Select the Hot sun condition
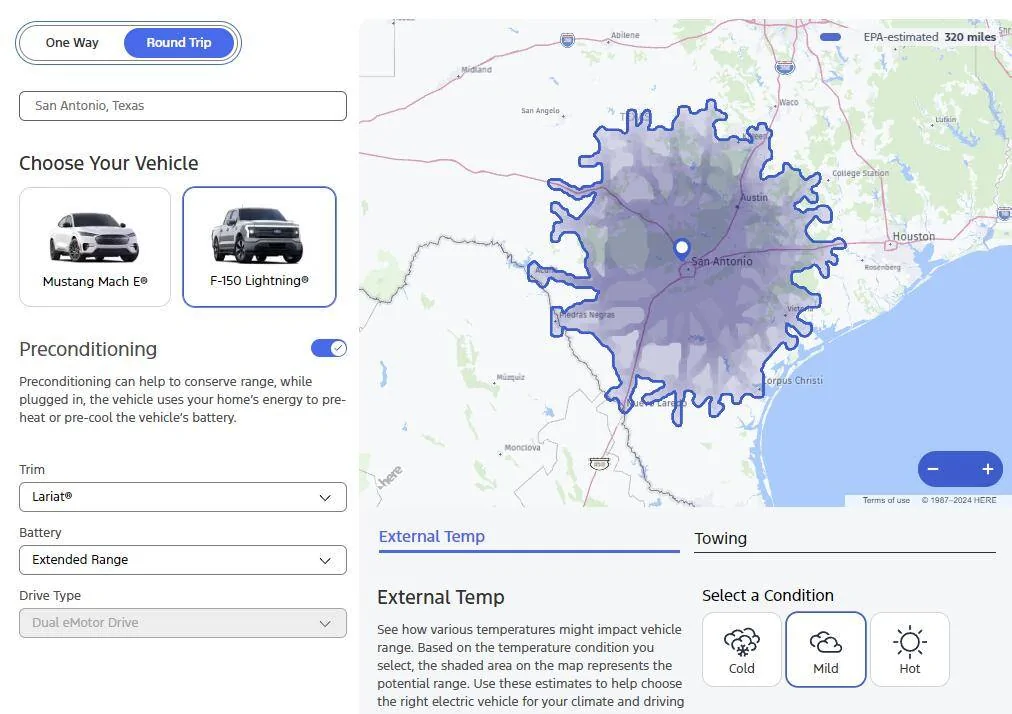This screenshot has width=1012, height=714. point(909,649)
